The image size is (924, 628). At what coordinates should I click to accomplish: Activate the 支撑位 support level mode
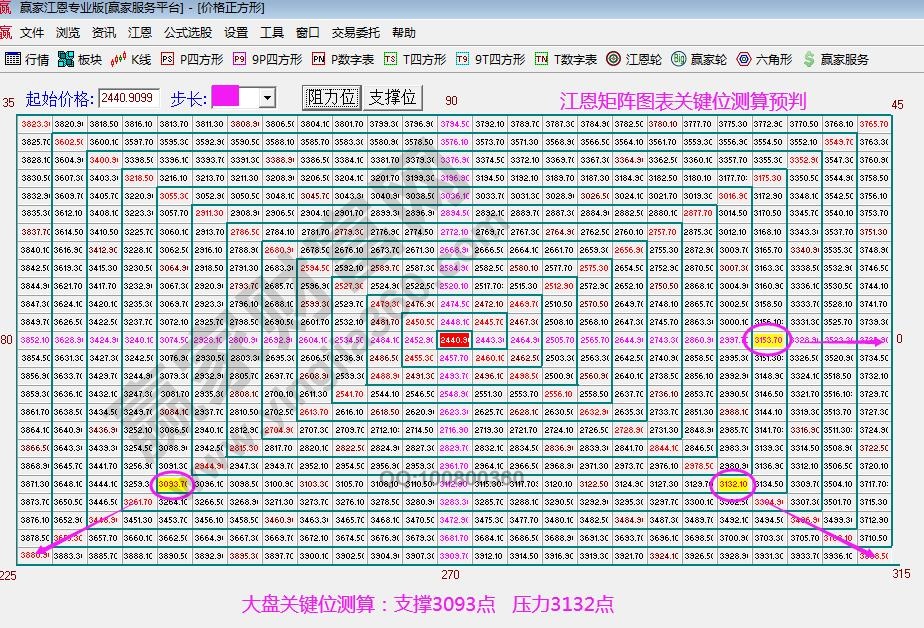tap(392, 97)
